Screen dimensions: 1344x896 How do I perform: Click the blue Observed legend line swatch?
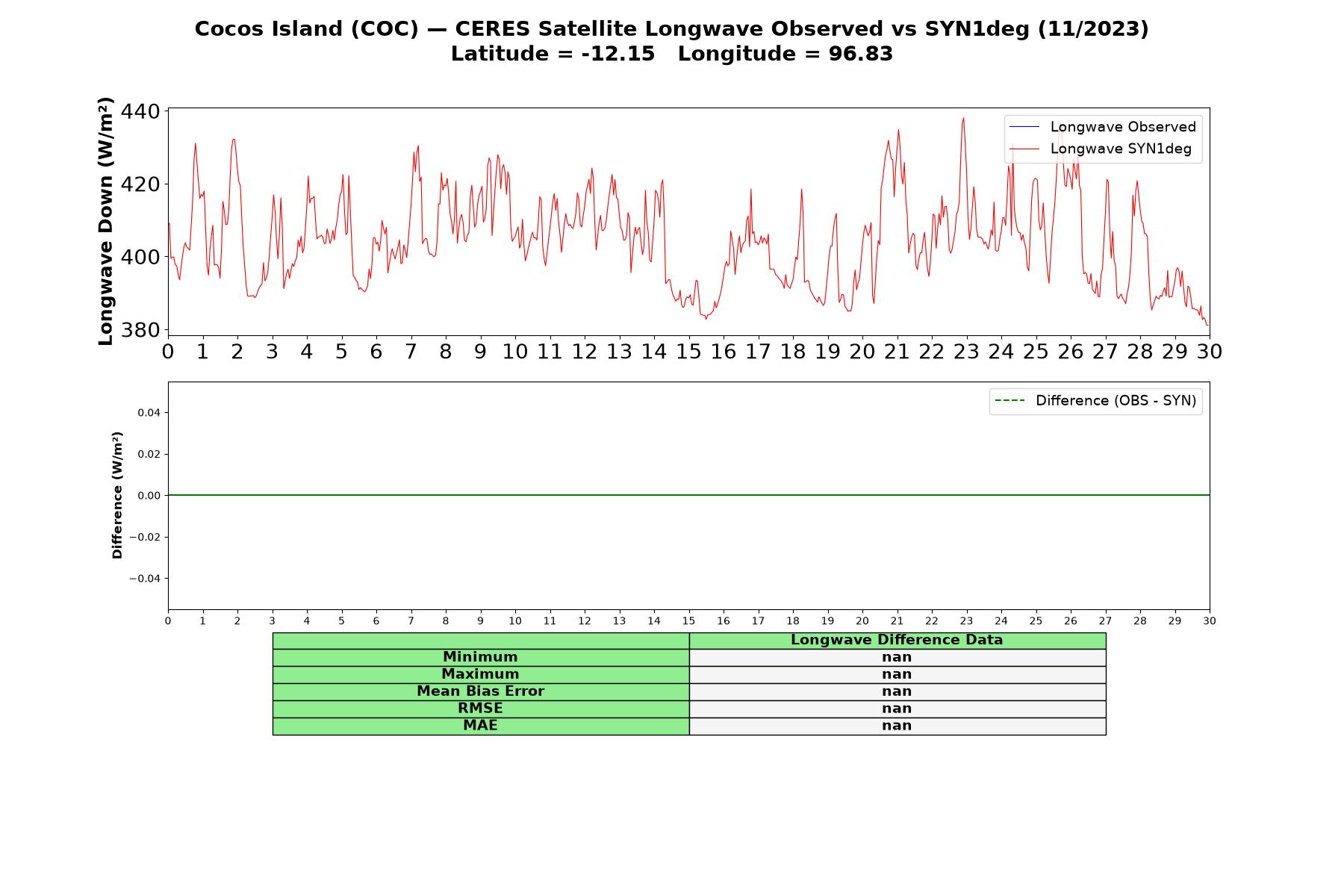[1024, 127]
